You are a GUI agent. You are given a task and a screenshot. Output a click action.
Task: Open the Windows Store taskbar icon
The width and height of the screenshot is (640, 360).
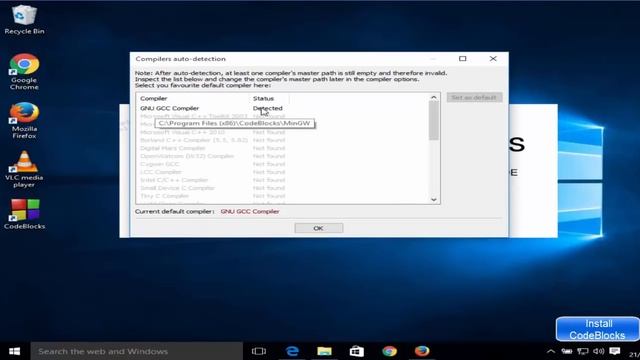click(x=357, y=351)
